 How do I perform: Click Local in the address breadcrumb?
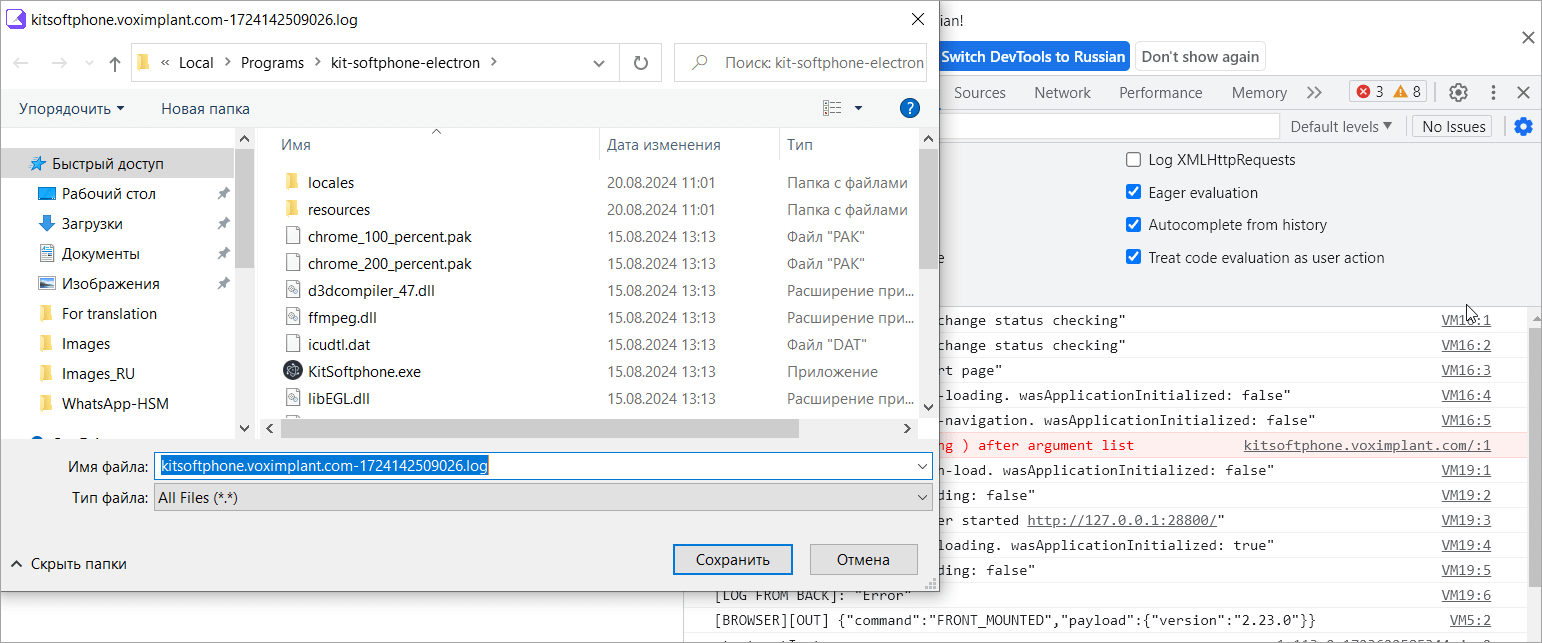tap(196, 62)
